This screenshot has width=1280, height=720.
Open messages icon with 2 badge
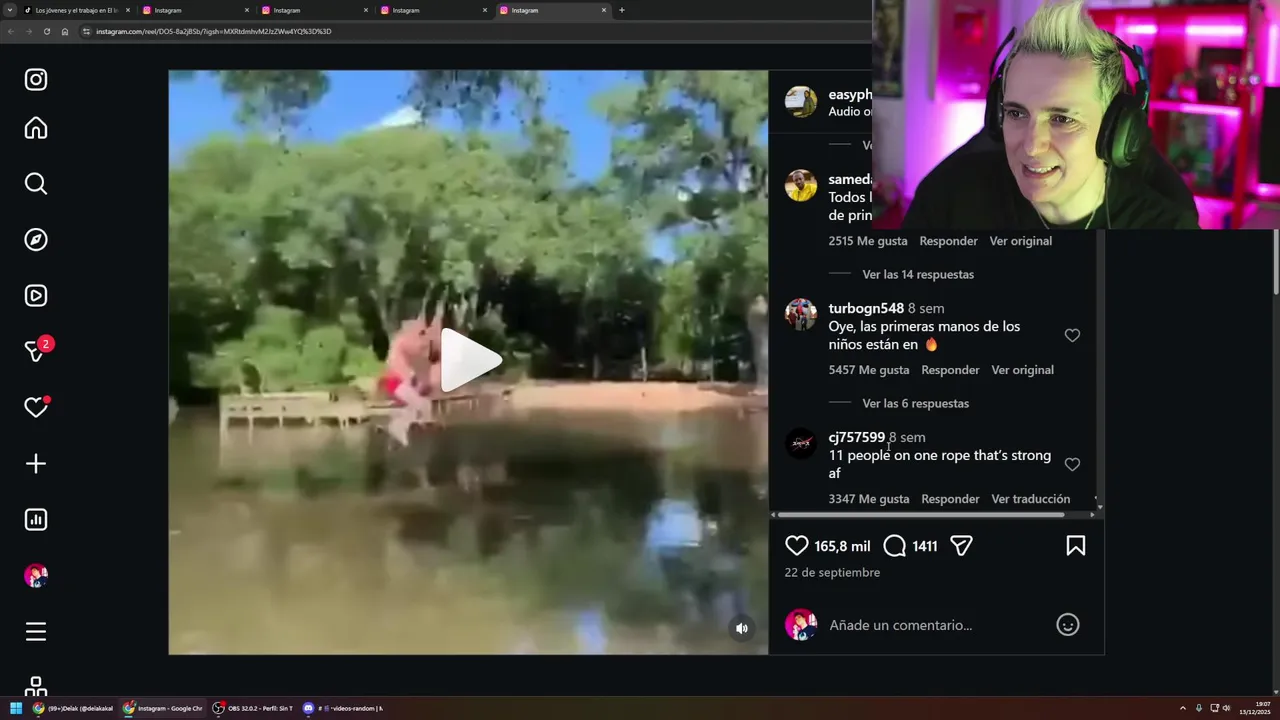point(37,350)
